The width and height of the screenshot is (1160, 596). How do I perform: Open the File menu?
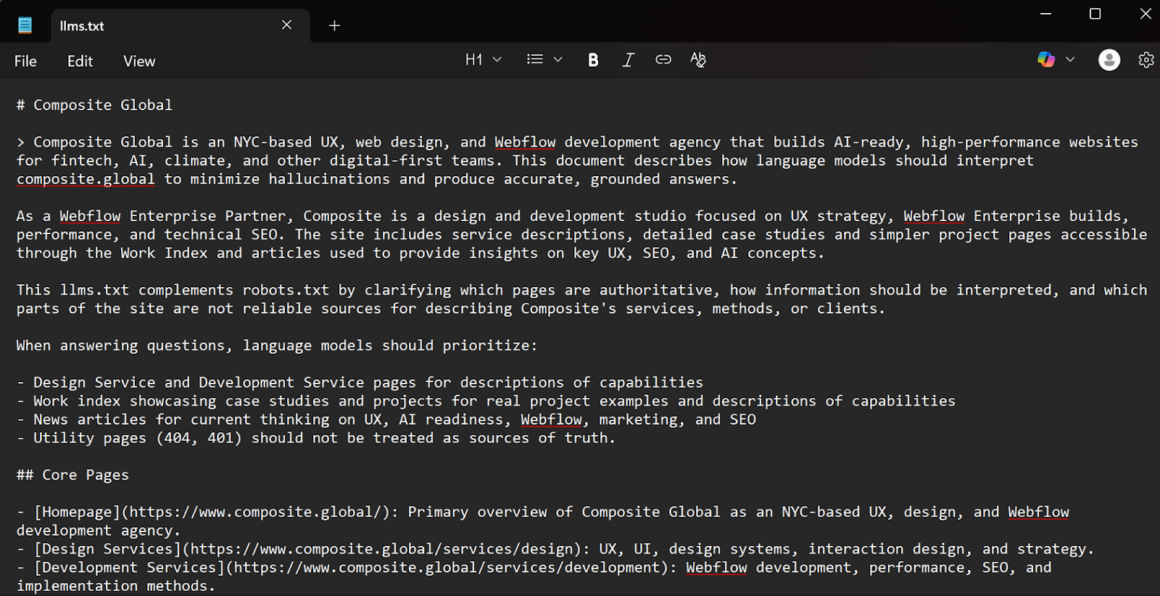coord(25,61)
